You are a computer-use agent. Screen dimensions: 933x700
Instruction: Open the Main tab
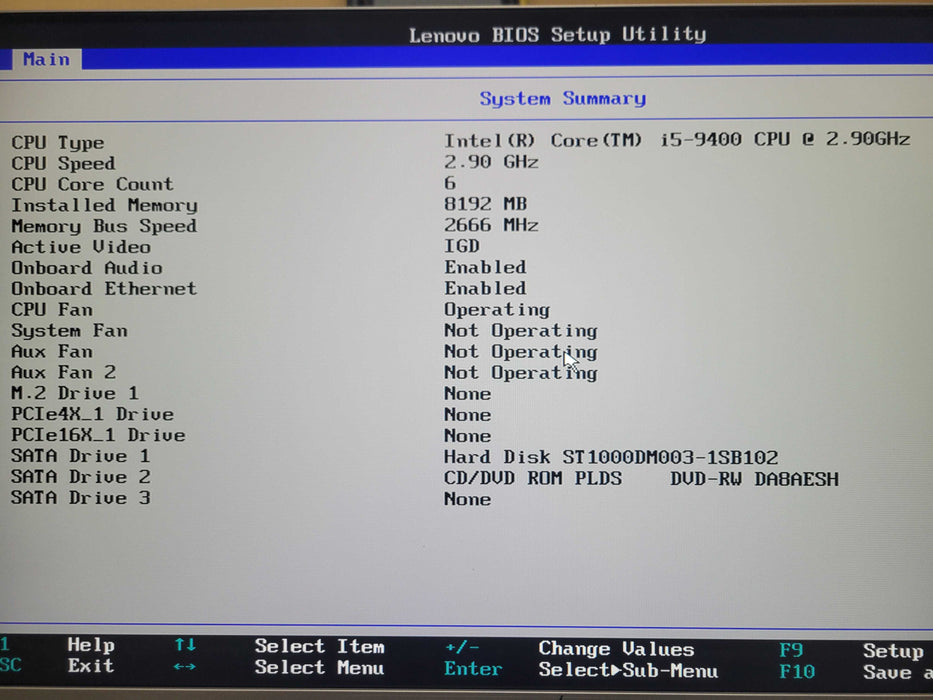[x=46, y=59]
